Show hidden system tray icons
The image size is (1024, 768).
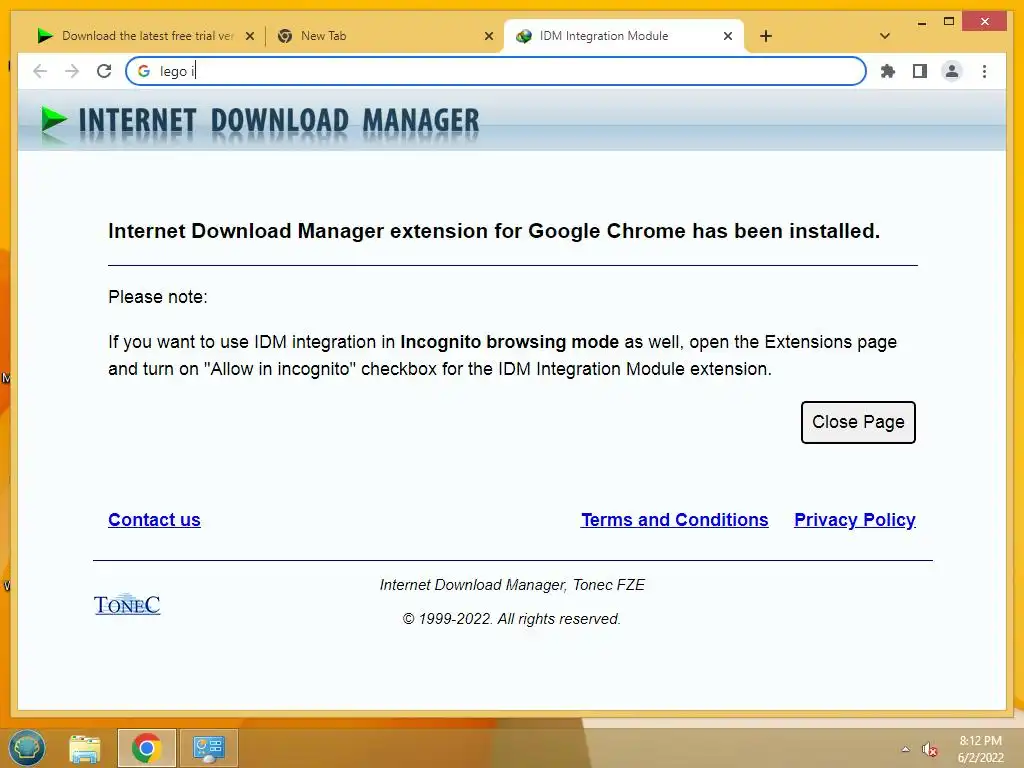pyautogui.click(x=905, y=749)
